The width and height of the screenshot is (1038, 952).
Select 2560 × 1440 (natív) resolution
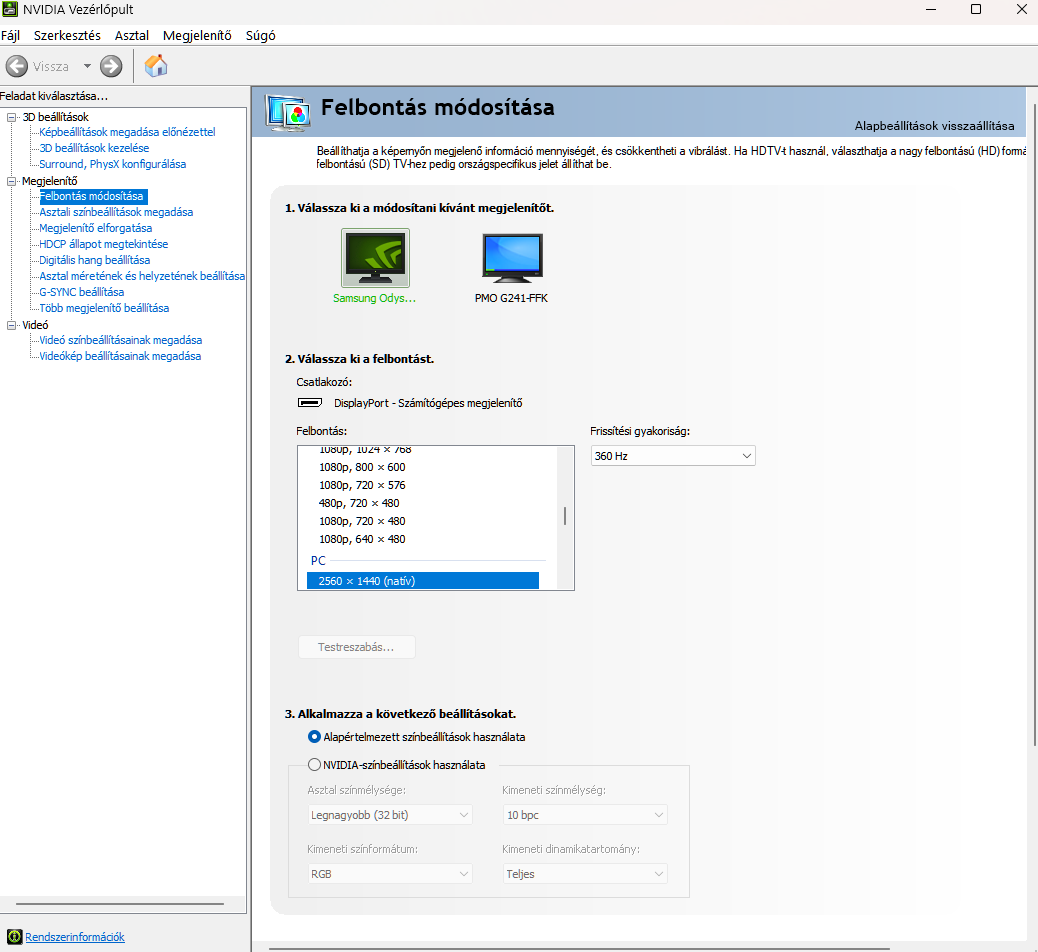(x=423, y=581)
